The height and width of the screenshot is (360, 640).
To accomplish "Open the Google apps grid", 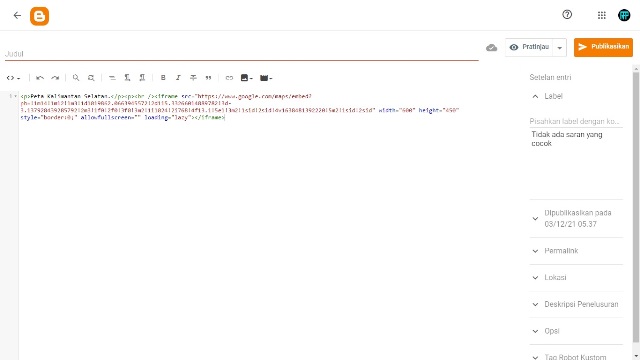I will pyautogui.click(x=601, y=15).
